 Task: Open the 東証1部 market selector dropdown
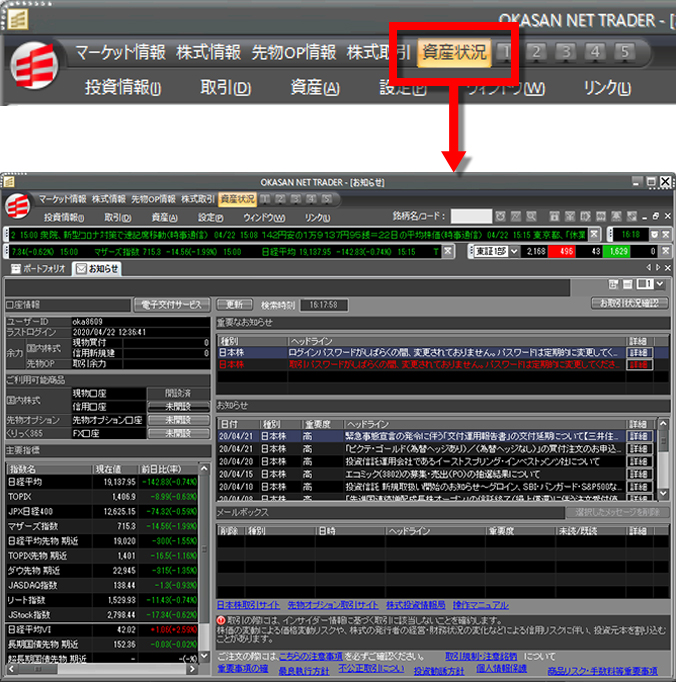(514, 251)
